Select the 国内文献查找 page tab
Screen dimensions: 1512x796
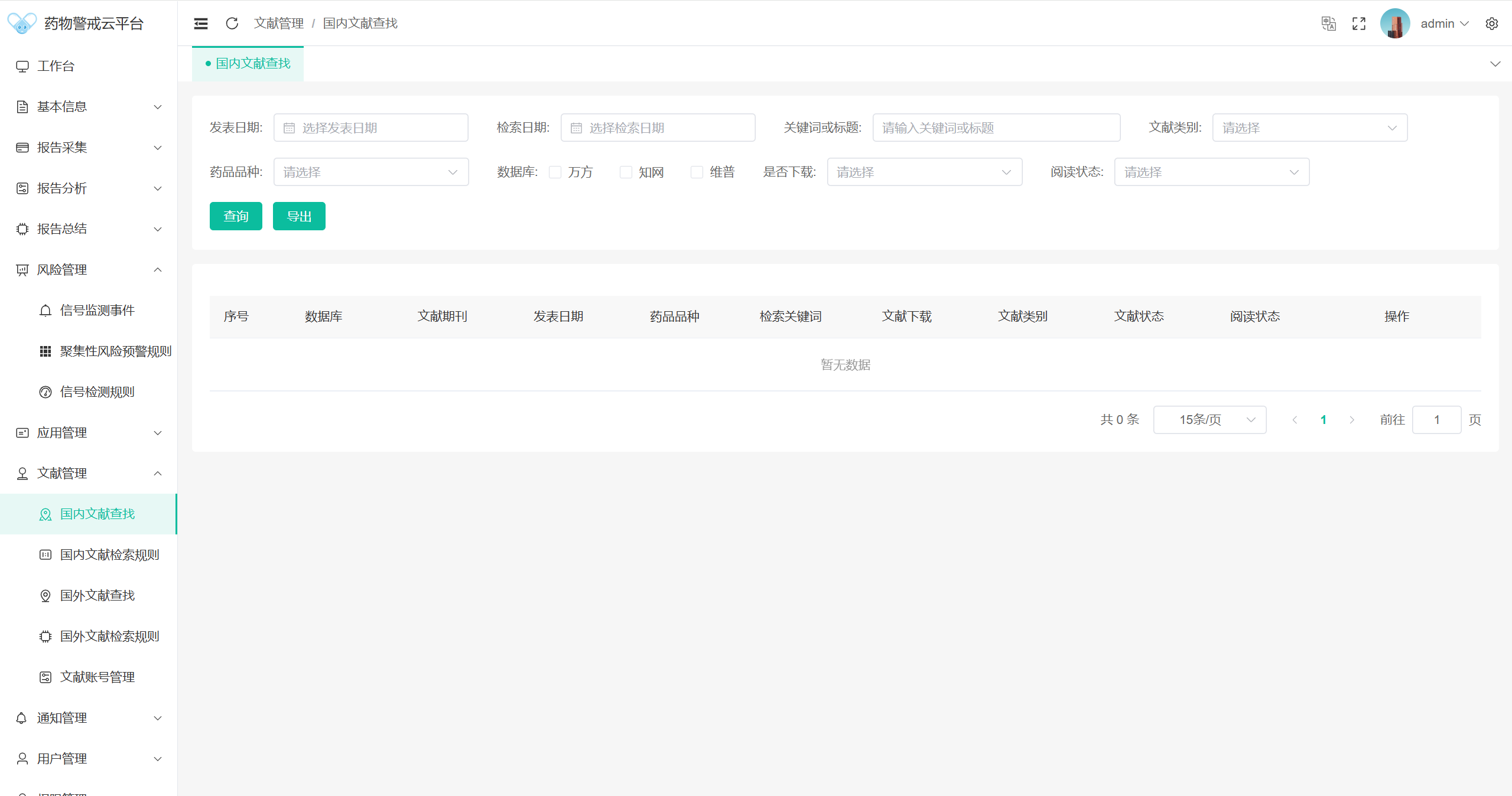point(248,63)
